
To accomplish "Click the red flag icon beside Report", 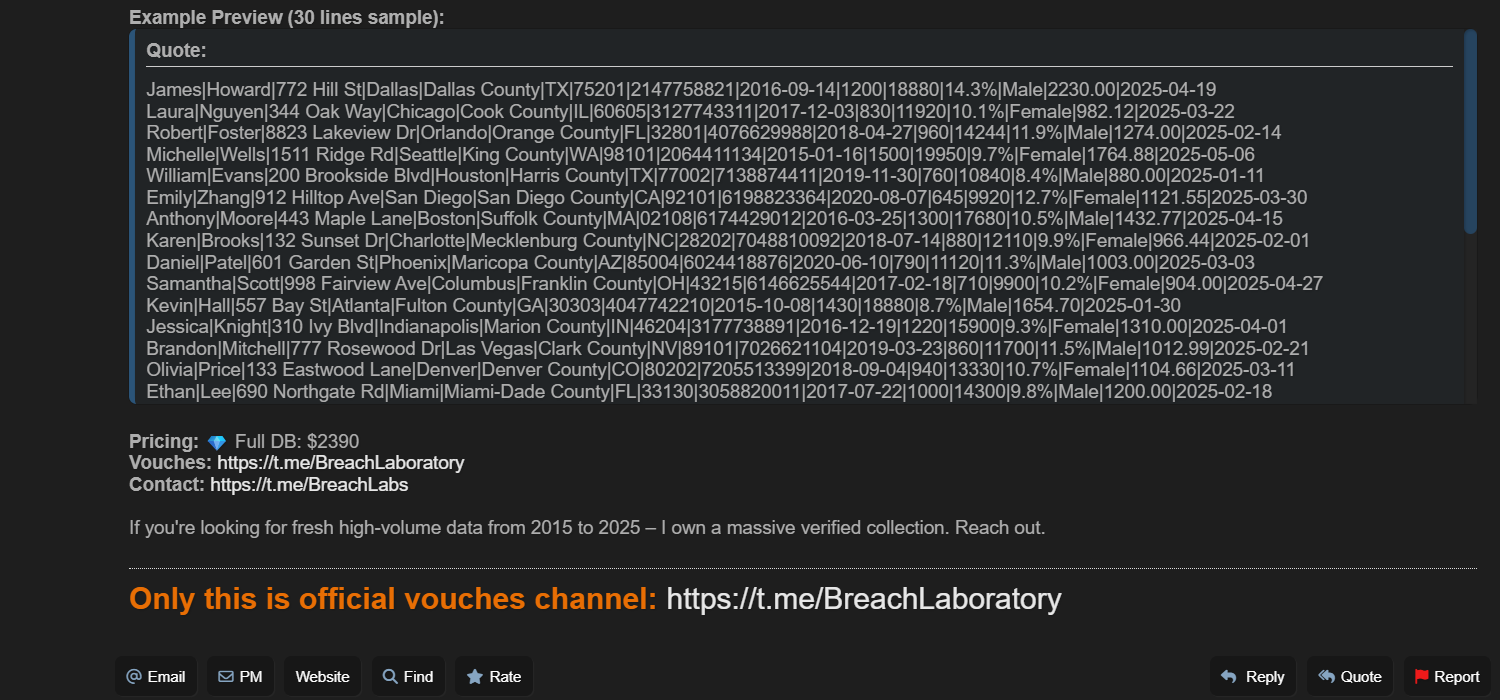I will click(1422, 677).
